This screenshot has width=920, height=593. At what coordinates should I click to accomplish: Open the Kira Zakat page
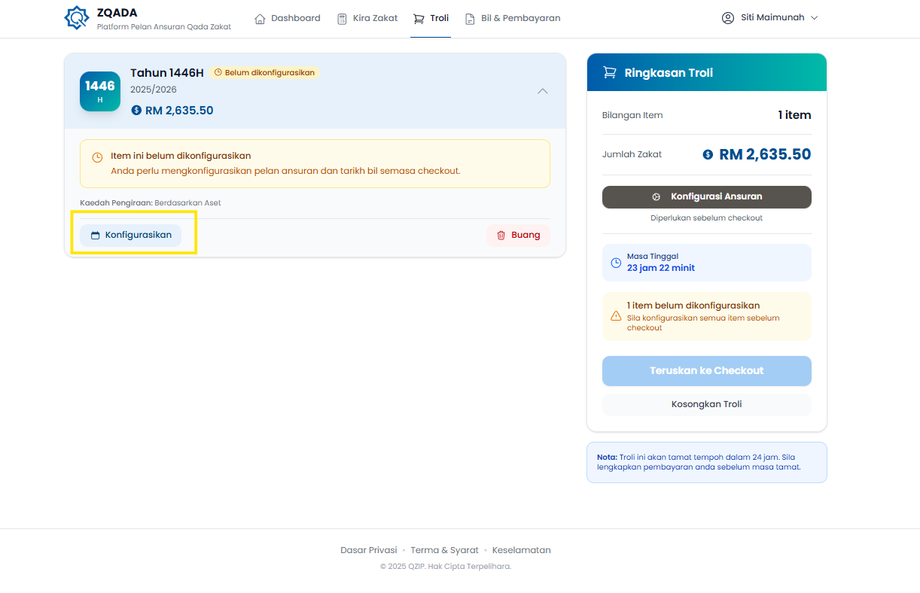[367, 18]
